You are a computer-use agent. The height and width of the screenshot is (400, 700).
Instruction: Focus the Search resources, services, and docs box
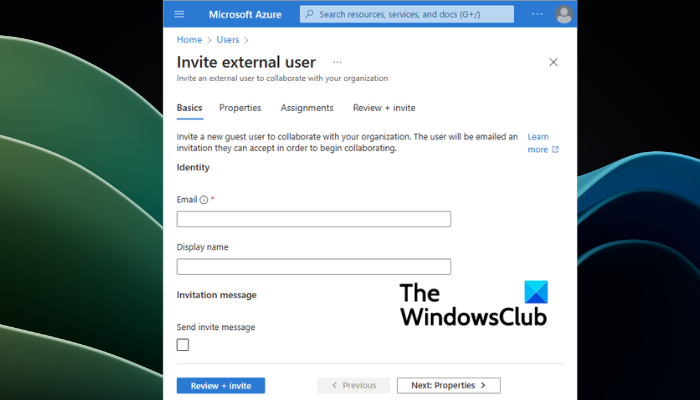(407, 14)
